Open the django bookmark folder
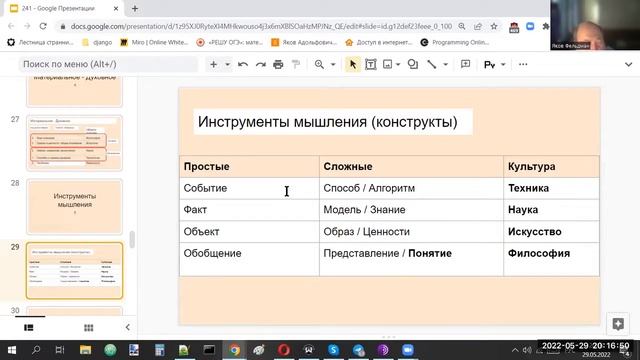This screenshot has height=360, width=640. 97,42
